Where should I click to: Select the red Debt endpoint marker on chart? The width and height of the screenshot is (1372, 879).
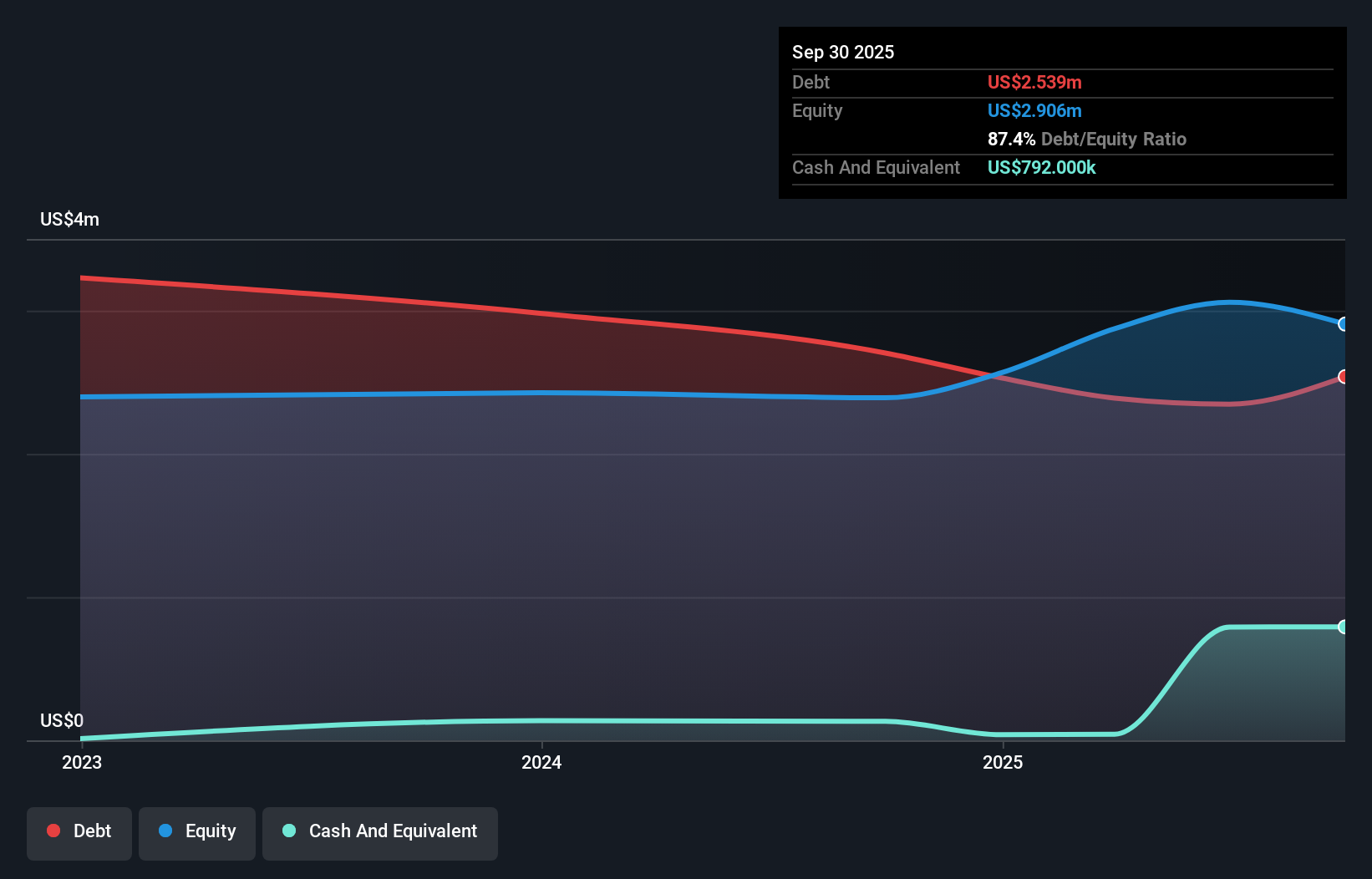[1343, 378]
